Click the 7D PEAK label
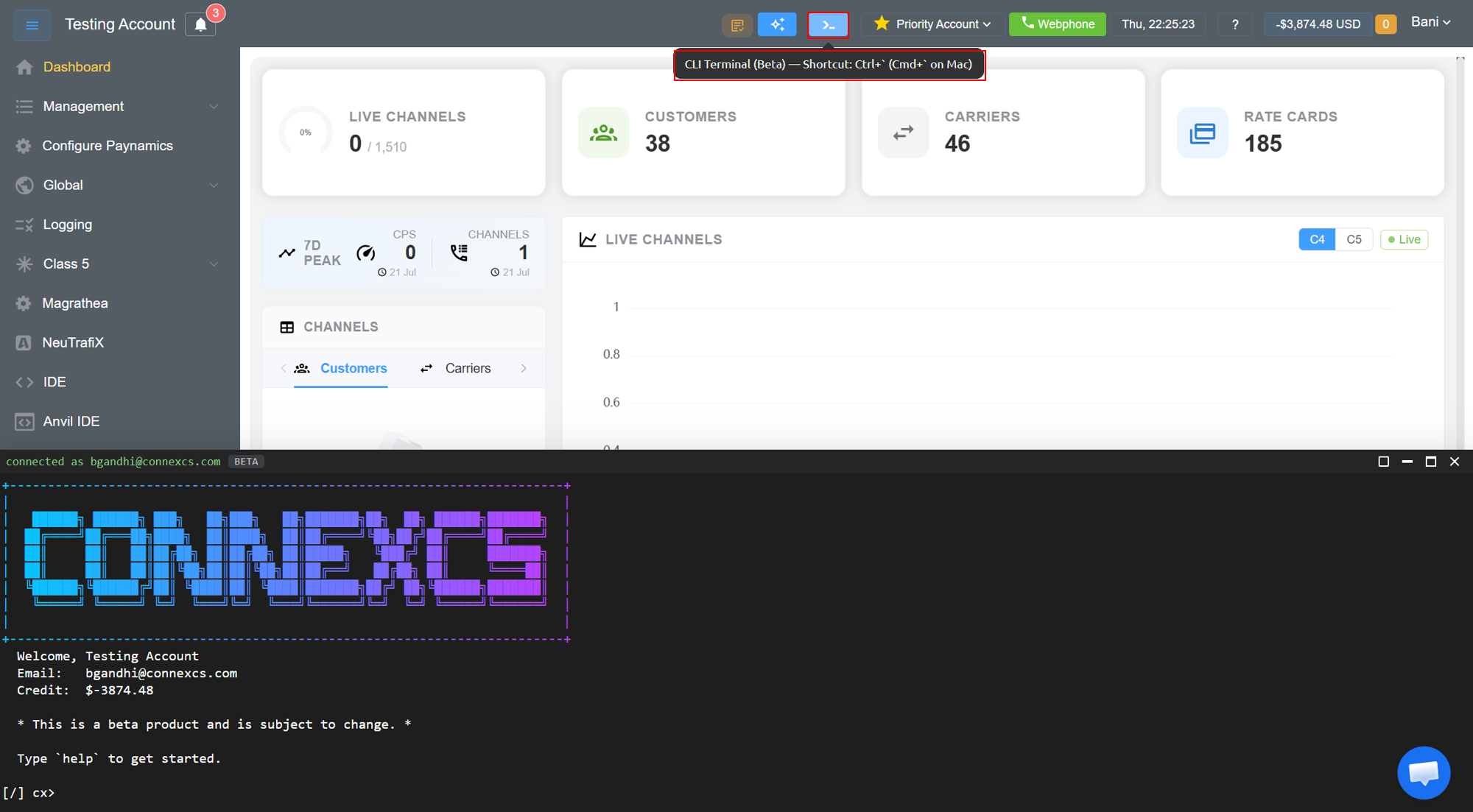The image size is (1473, 812). click(322, 253)
